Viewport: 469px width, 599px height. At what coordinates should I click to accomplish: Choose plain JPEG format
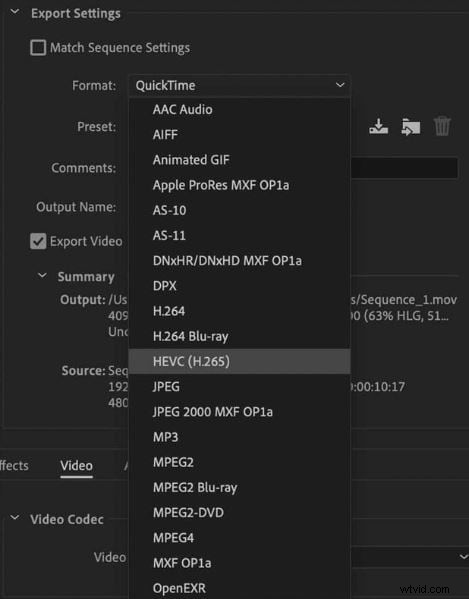(239, 387)
